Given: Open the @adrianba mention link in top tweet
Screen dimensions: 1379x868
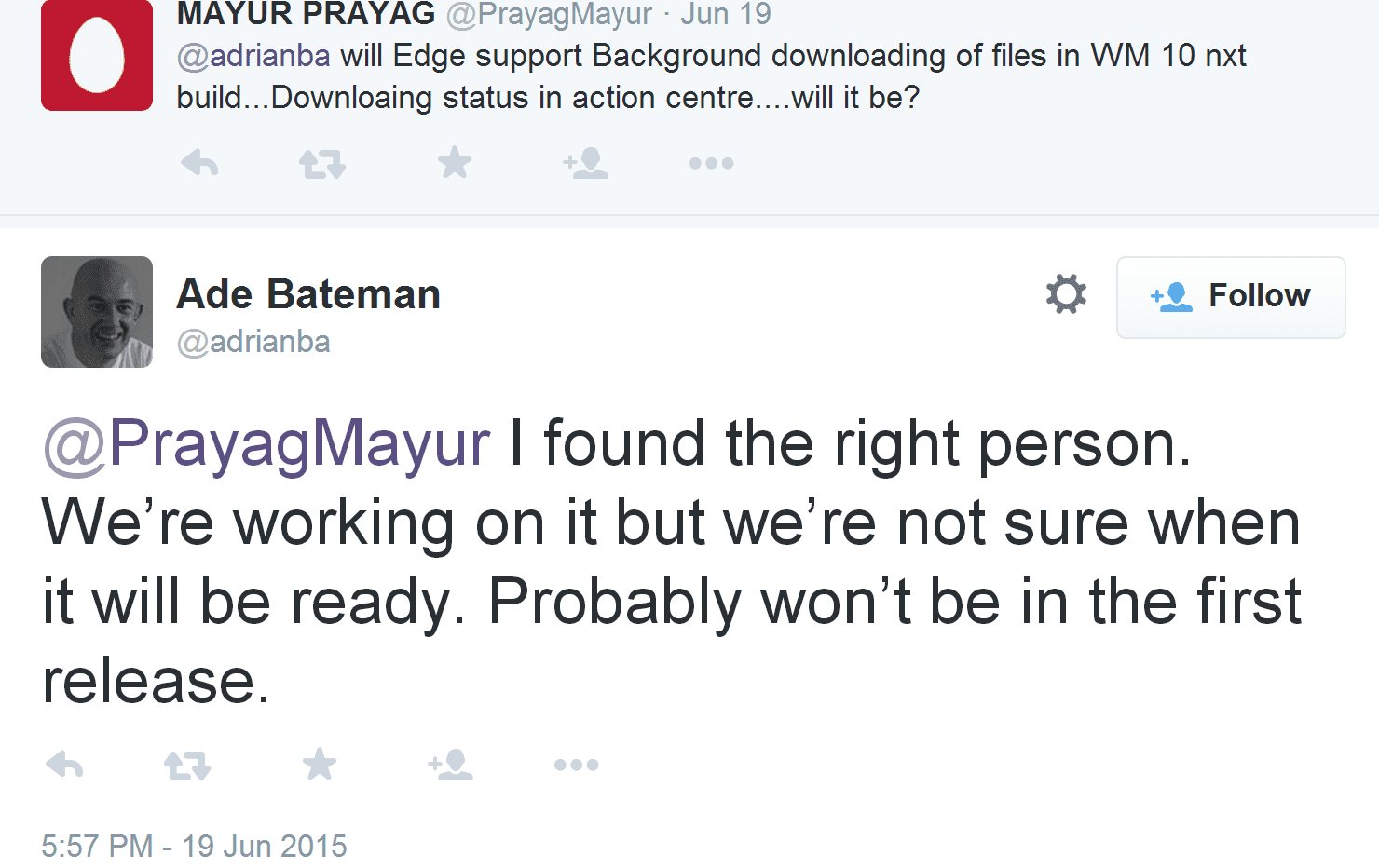Looking at the screenshot, I should coord(253,56).
